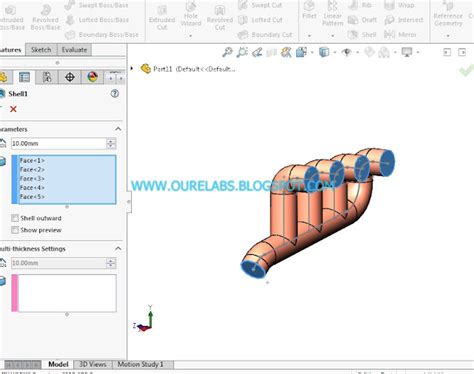474x374 pixels.
Task: Select the Model bottom tab
Action: (x=58, y=364)
